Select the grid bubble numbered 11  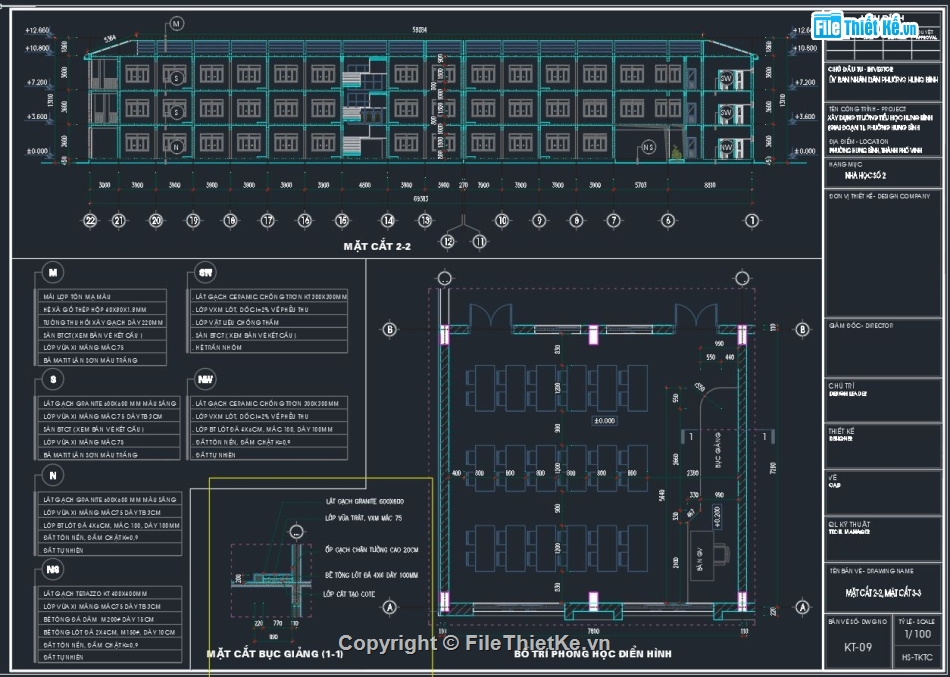pos(479,242)
